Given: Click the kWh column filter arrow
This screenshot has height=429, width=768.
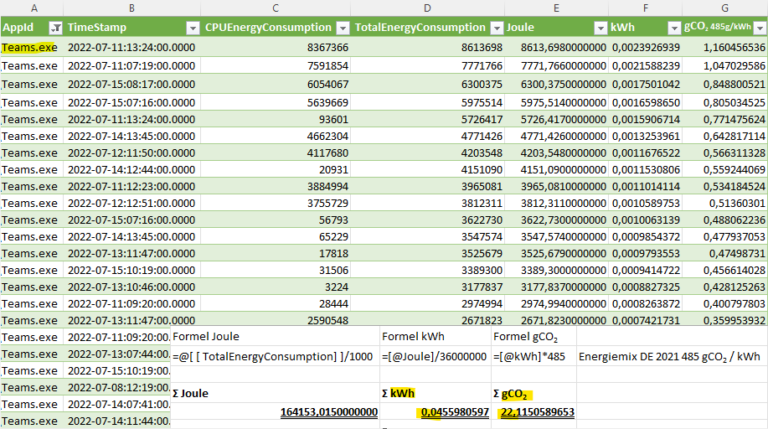Looking at the screenshot, I should point(672,29).
